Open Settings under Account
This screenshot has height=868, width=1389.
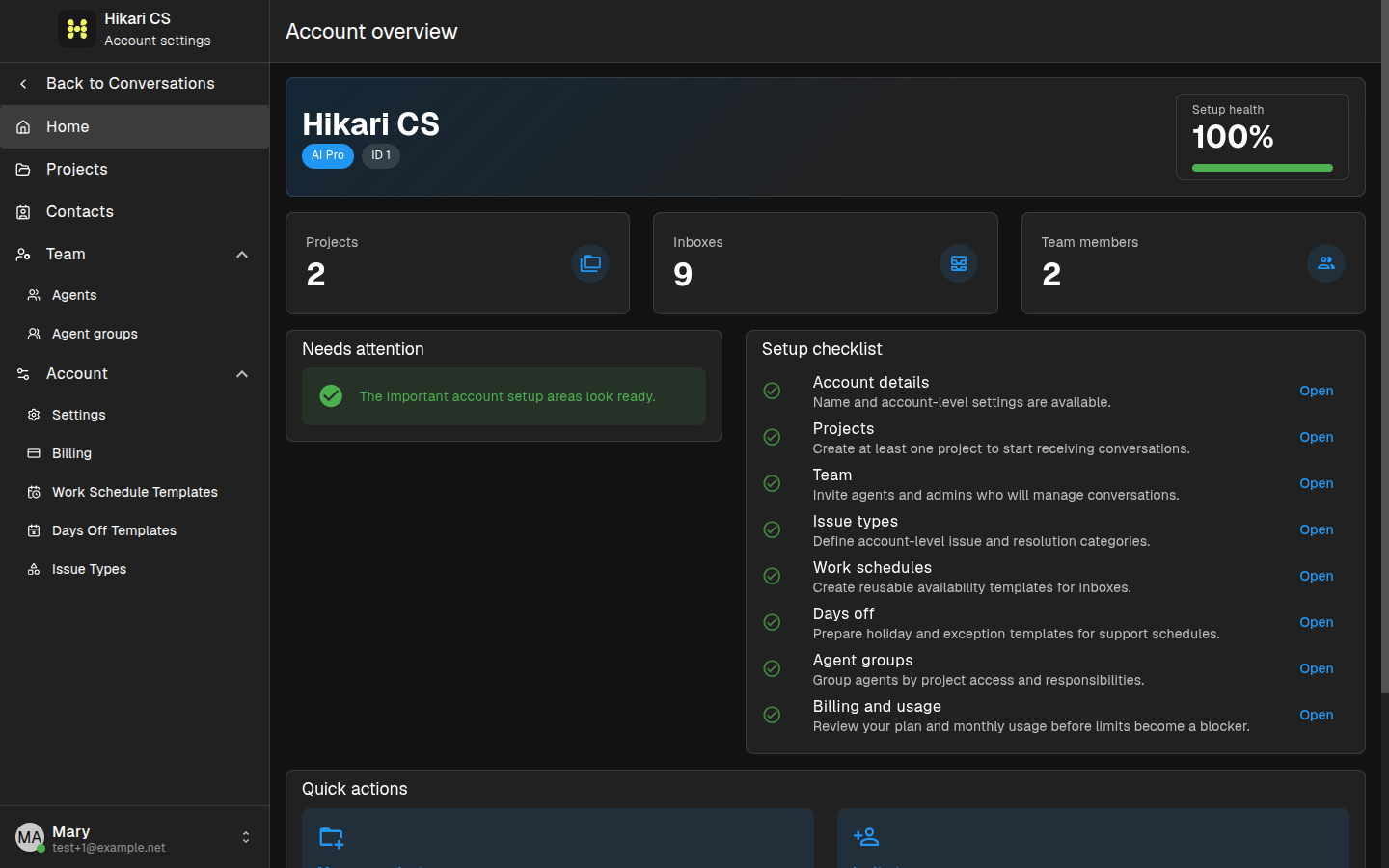coord(134,415)
